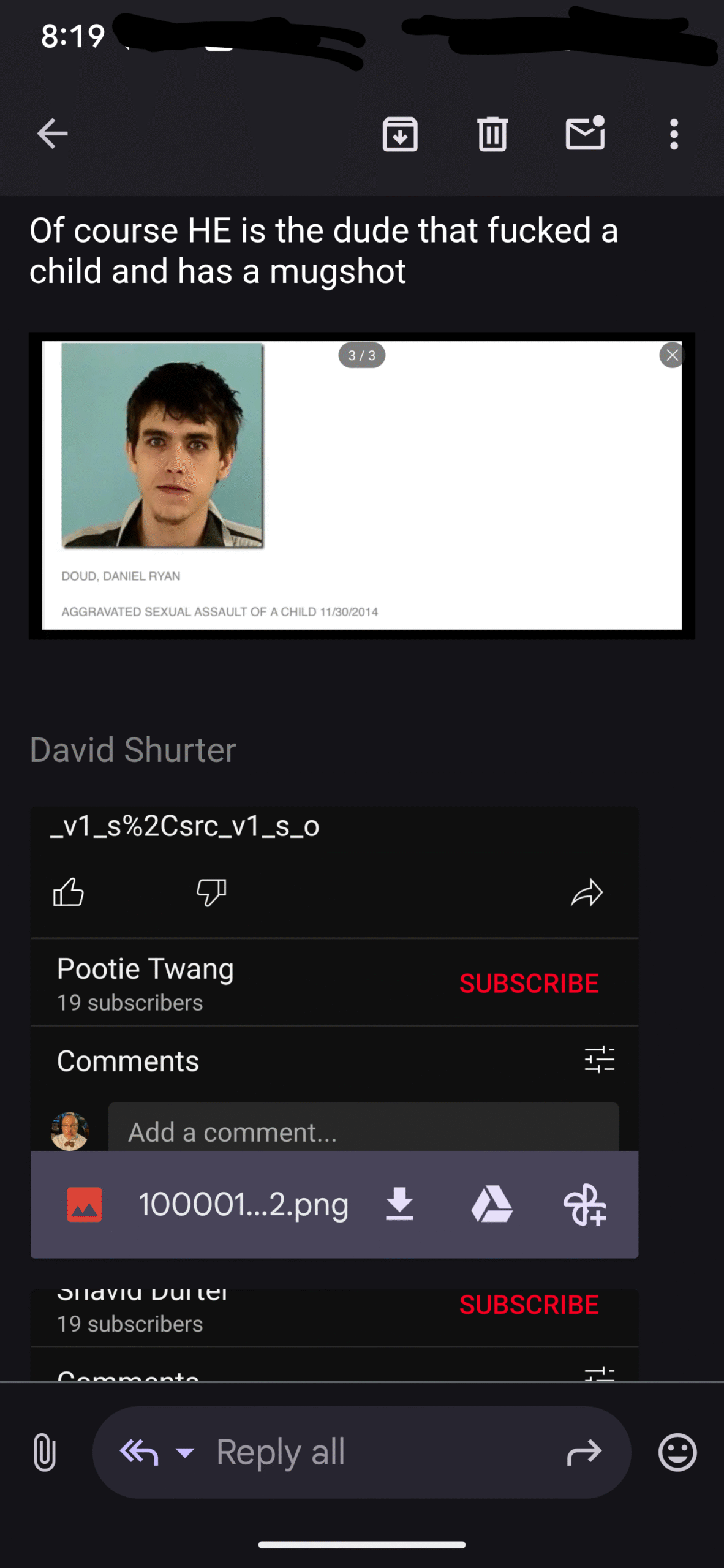724x1568 pixels.
Task: Open the attachment paperclip icon
Action: 45,1452
